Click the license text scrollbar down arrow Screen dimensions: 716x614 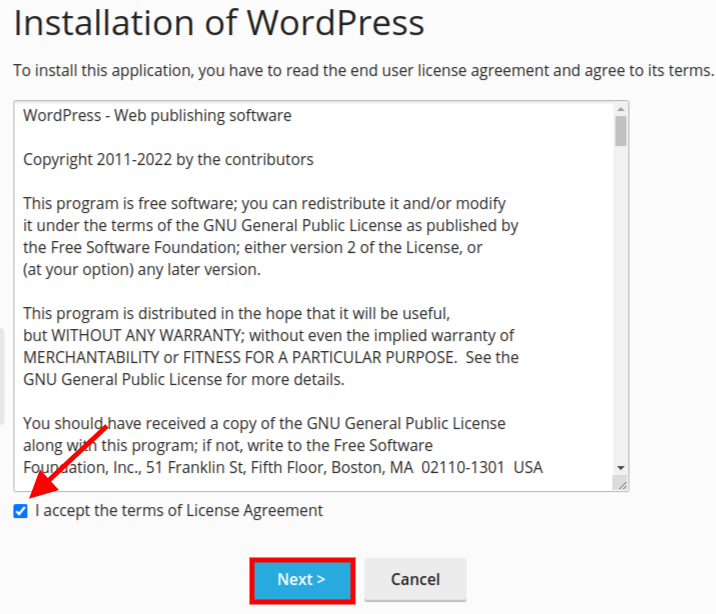pyautogui.click(x=621, y=468)
